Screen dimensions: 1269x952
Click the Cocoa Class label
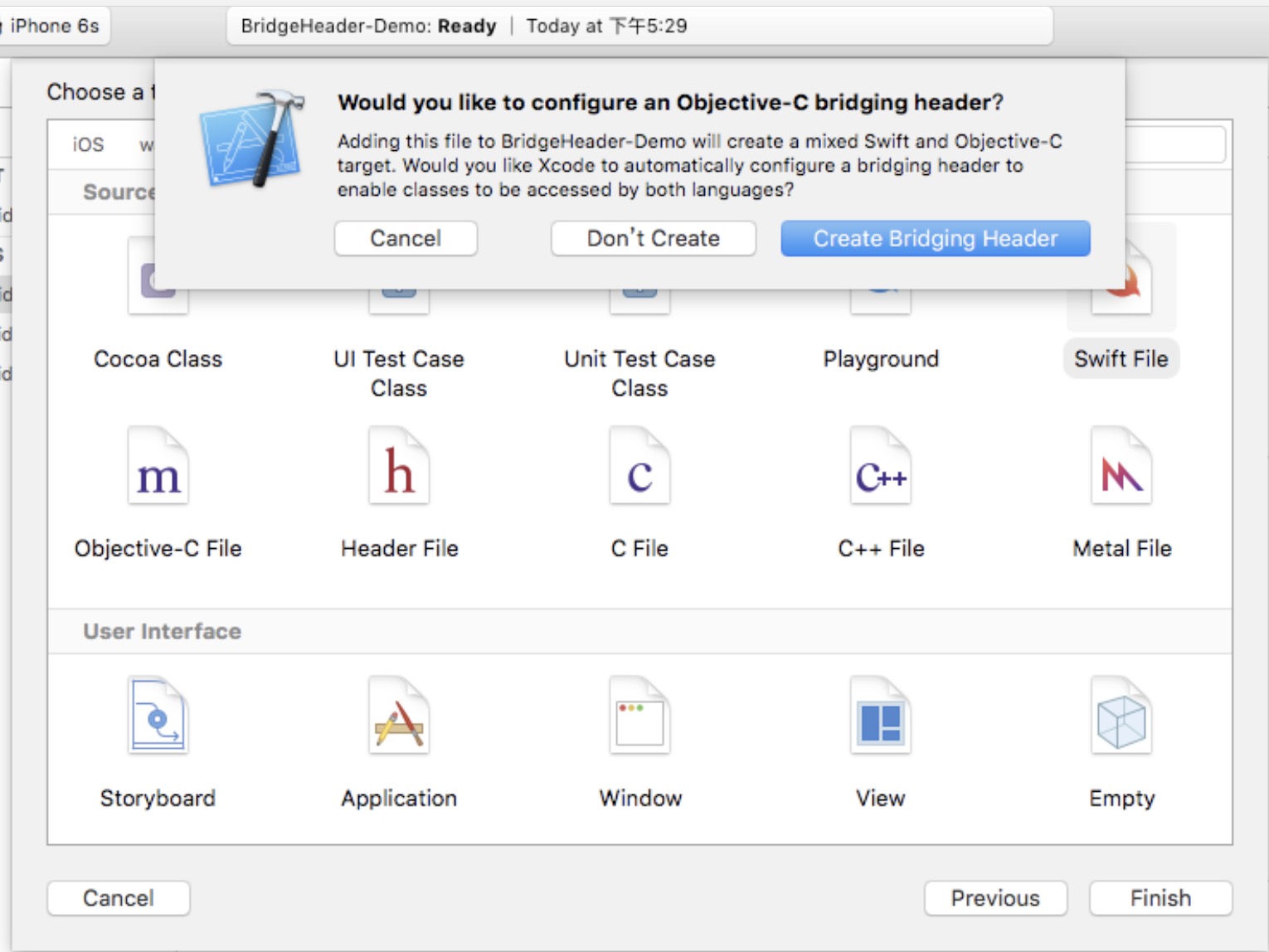click(x=158, y=359)
